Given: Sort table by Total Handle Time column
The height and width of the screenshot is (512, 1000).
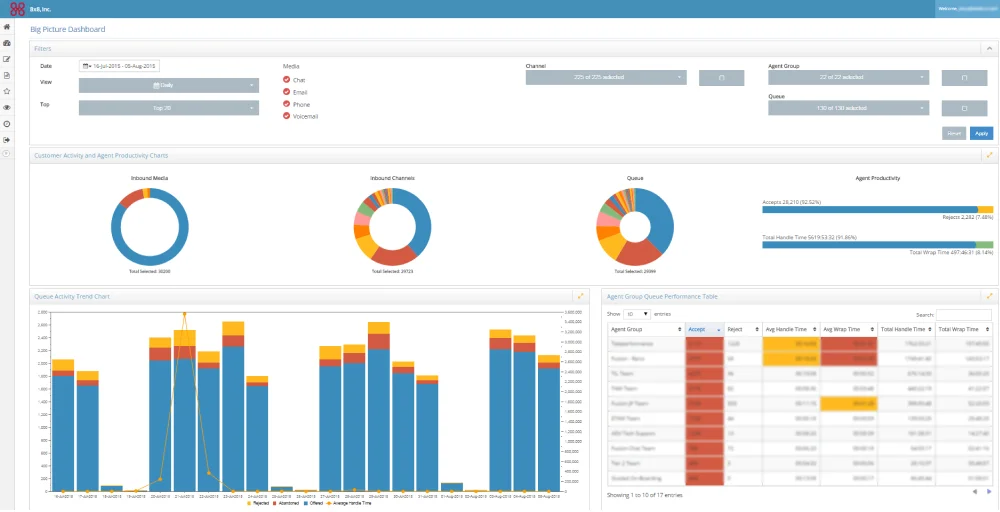Looking at the screenshot, I should pyautogui.click(x=906, y=330).
